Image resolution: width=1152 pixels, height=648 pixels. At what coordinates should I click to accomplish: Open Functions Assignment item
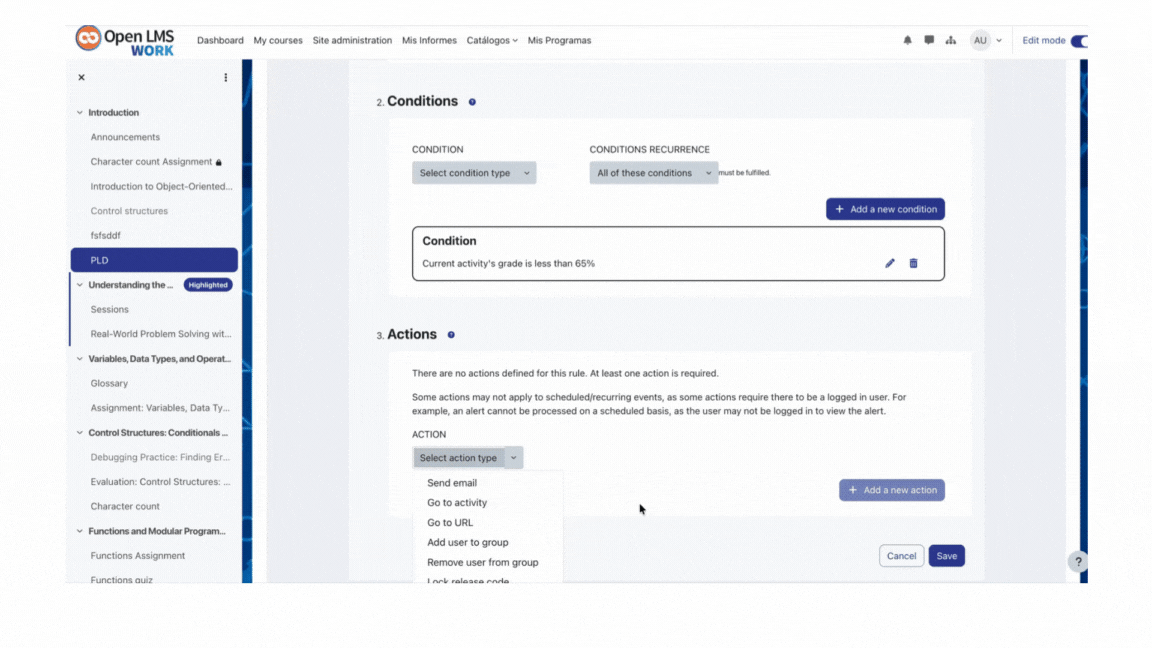(137, 556)
